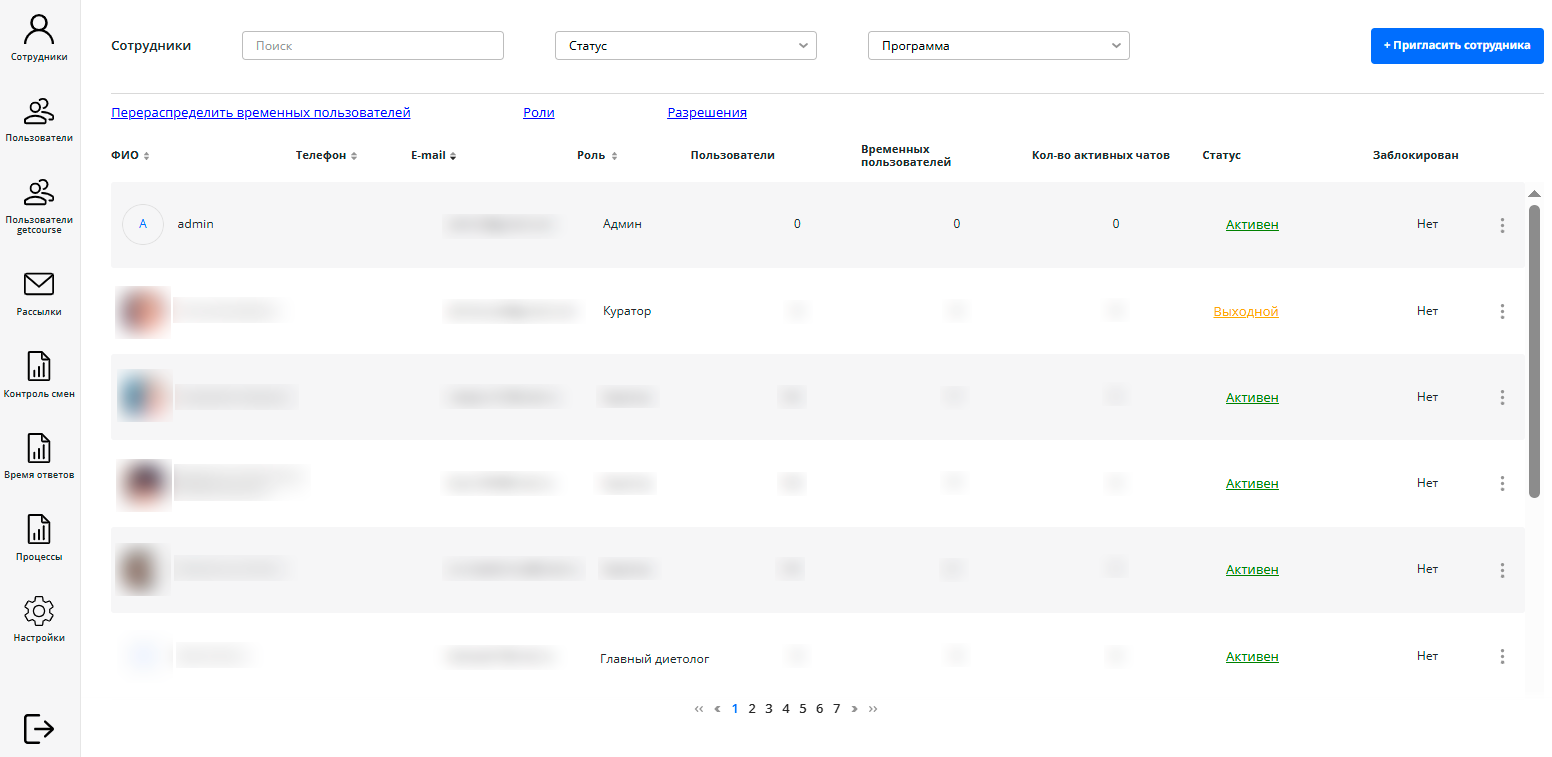
Task: Open the Роли link
Action: (x=539, y=113)
